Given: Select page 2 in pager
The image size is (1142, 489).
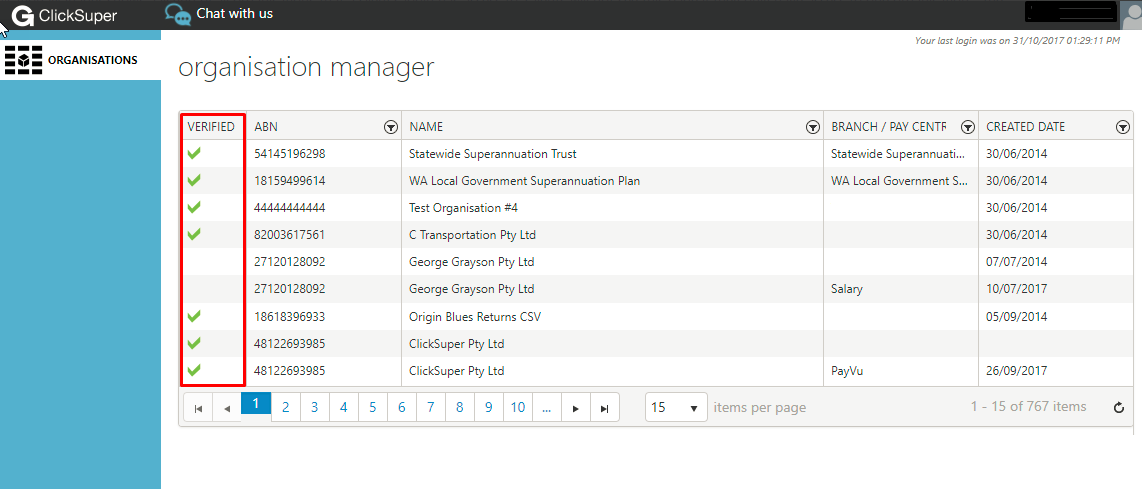Looking at the screenshot, I should pyautogui.click(x=286, y=408).
